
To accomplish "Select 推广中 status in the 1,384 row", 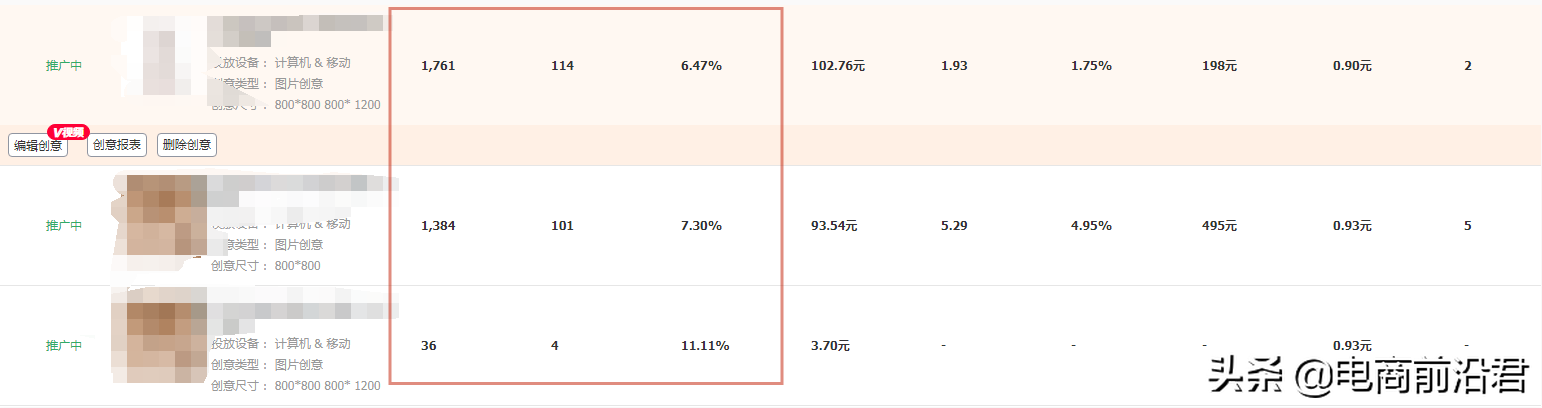I will coord(64,226).
